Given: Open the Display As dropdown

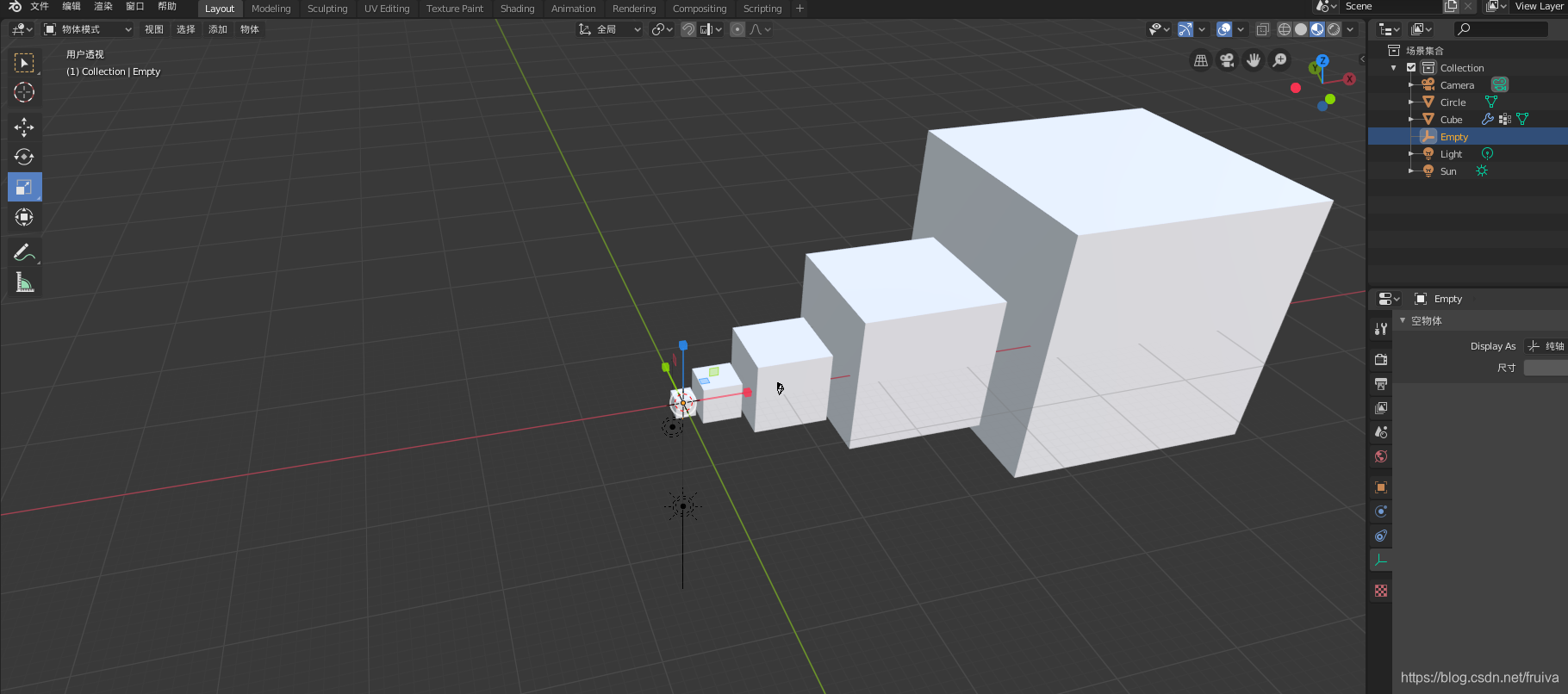Looking at the screenshot, I should point(1546,346).
